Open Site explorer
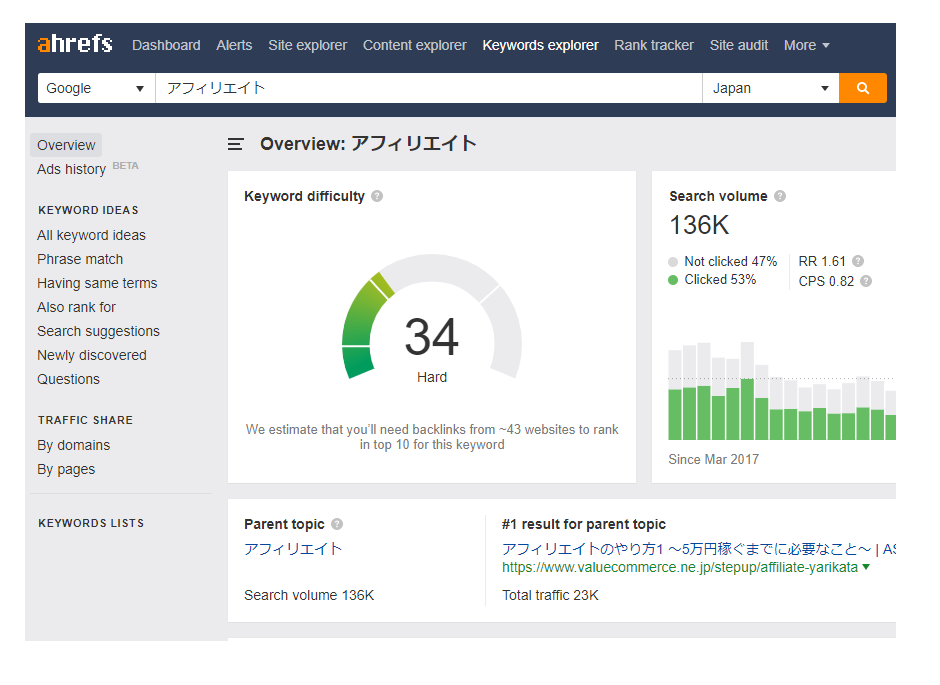The image size is (940, 685). coord(308,45)
